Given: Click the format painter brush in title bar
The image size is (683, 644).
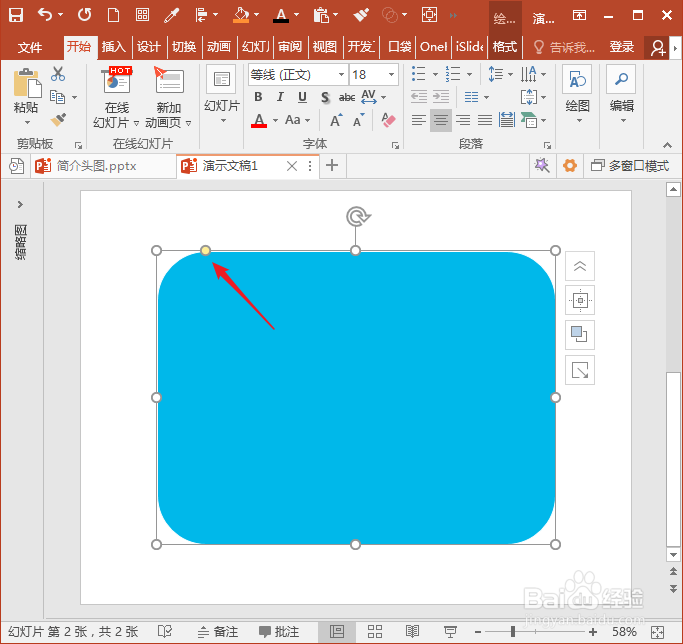Looking at the screenshot, I should tap(361, 15).
